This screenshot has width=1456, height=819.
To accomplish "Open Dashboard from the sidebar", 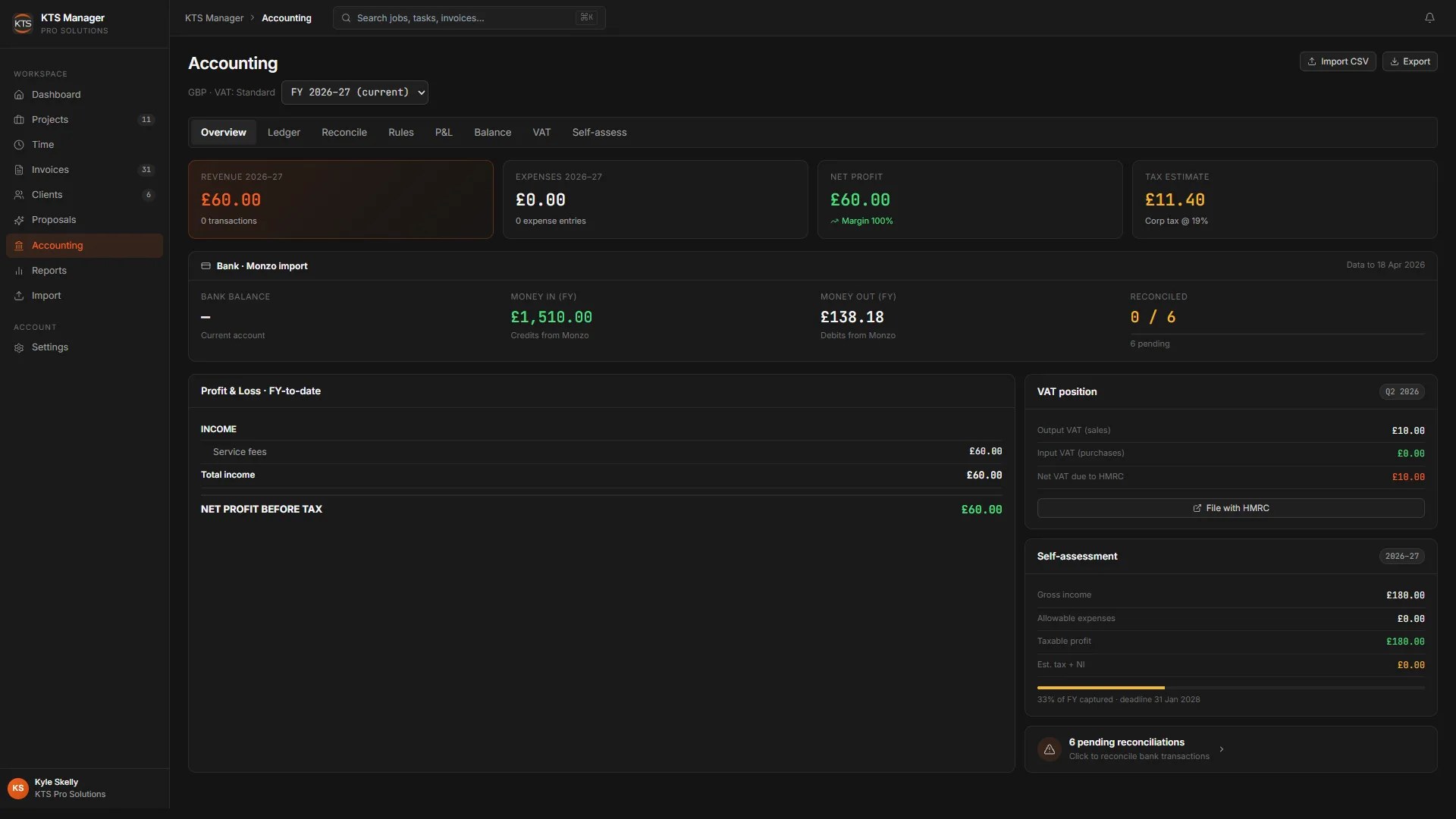I will (84, 95).
